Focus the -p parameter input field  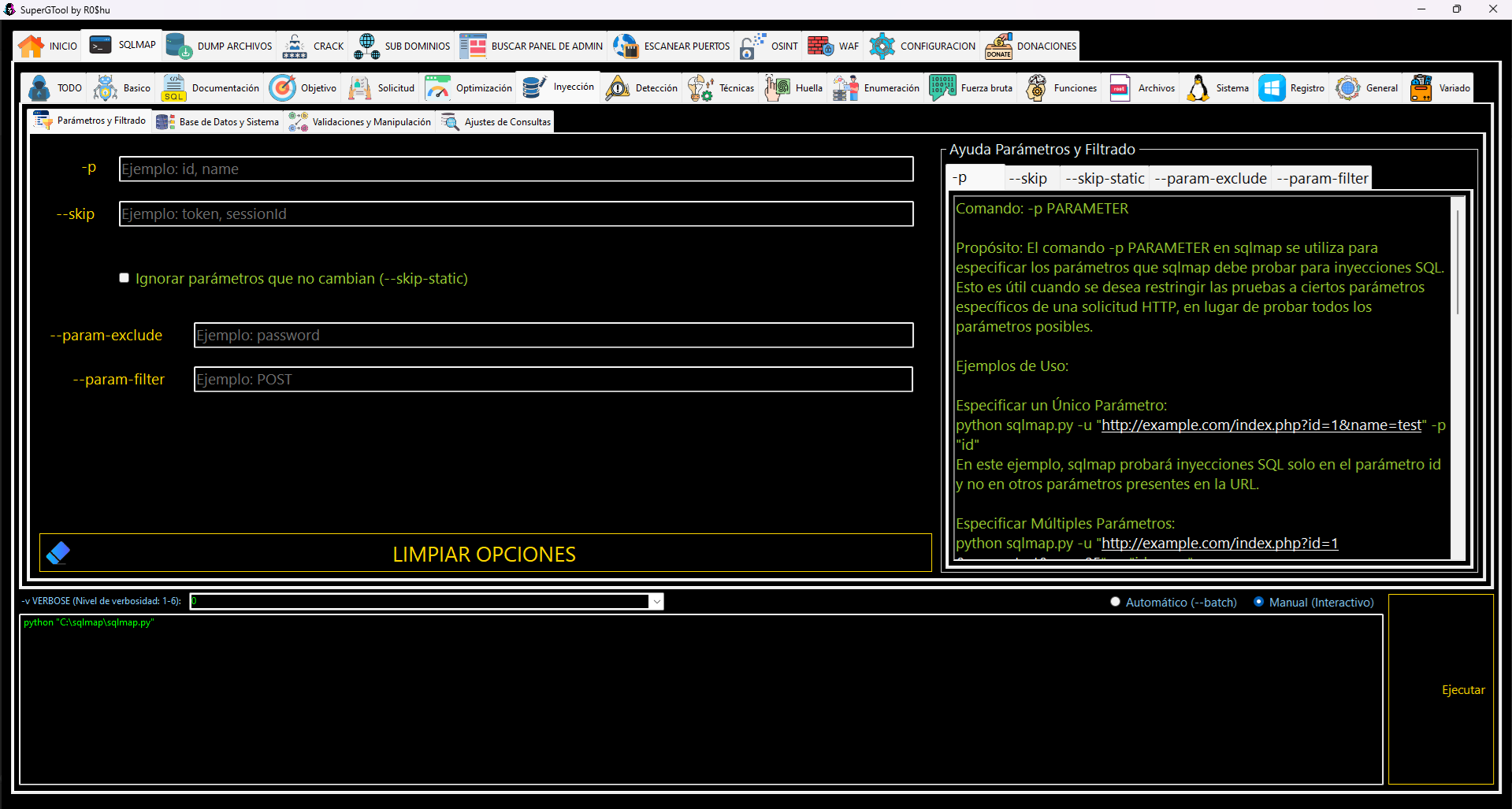click(516, 169)
